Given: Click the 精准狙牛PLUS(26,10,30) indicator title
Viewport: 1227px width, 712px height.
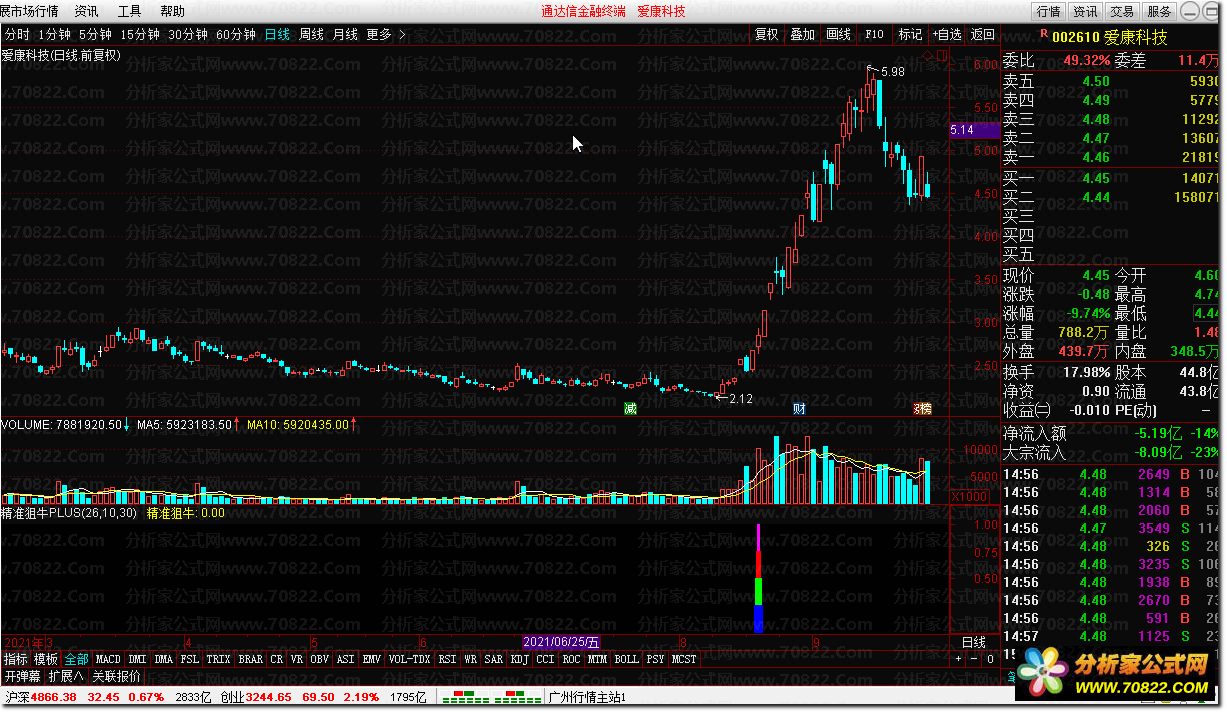Looking at the screenshot, I should click(x=69, y=513).
